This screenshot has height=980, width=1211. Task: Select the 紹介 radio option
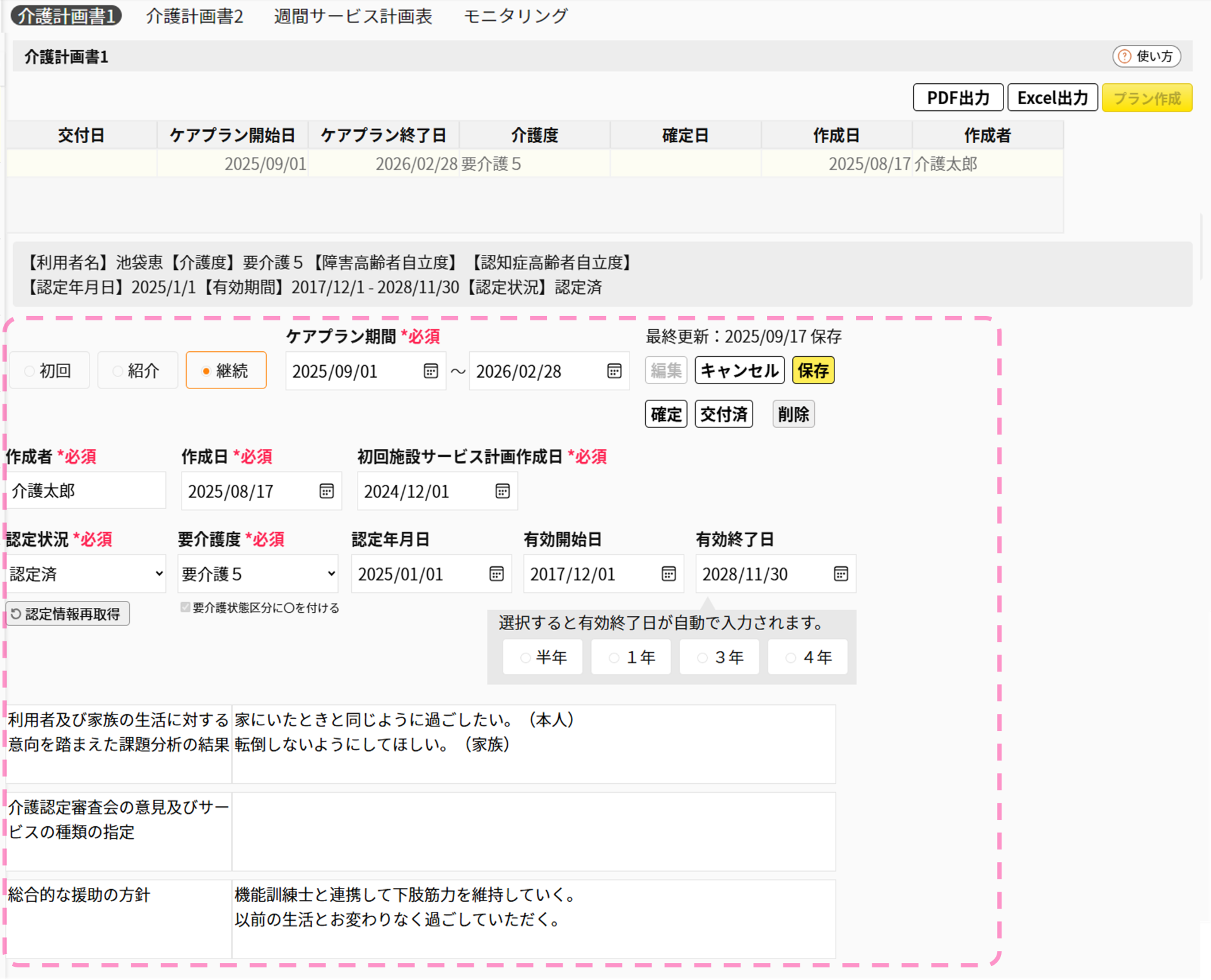[x=118, y=371]
